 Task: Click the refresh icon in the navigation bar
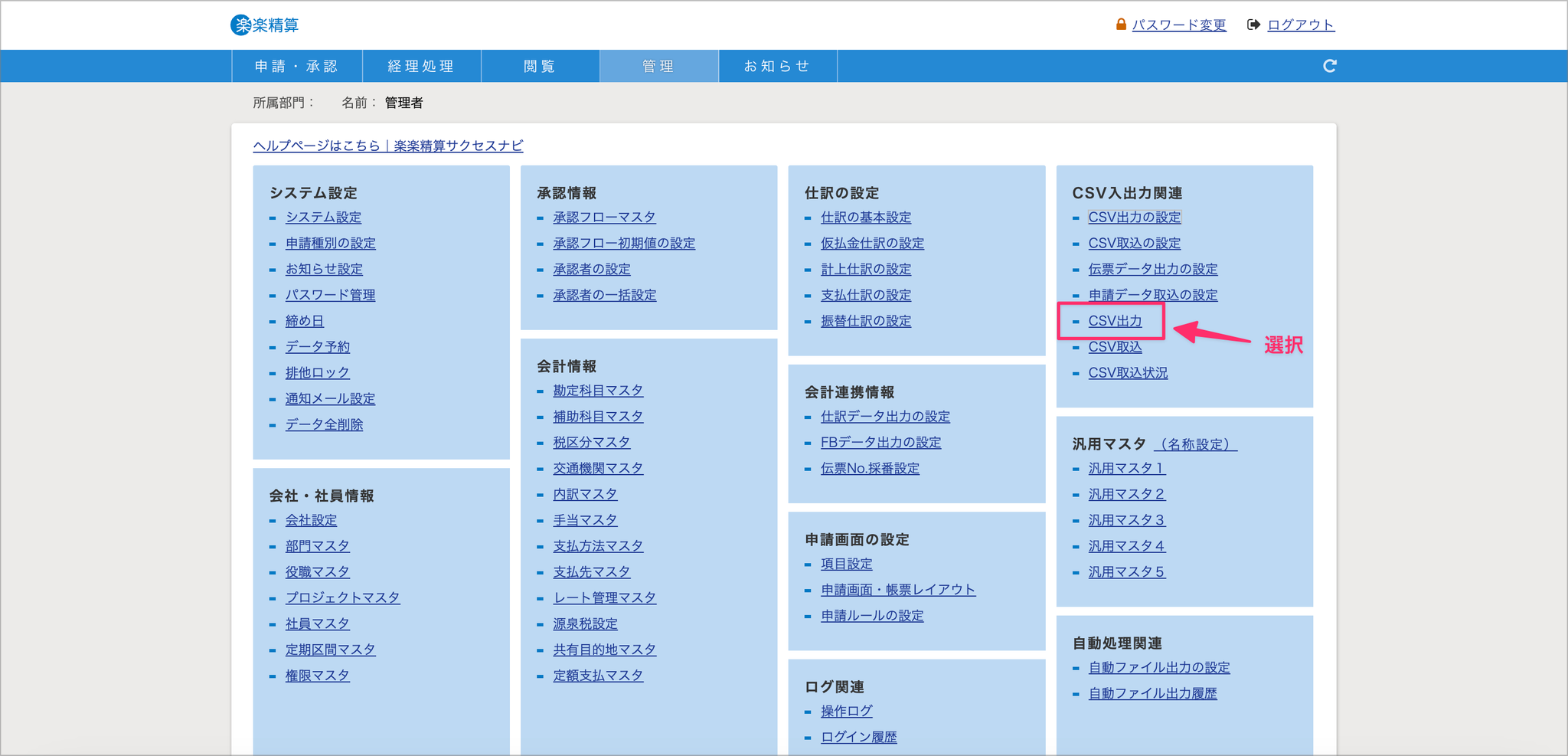pyautogui.click(x=1330, y=66)
